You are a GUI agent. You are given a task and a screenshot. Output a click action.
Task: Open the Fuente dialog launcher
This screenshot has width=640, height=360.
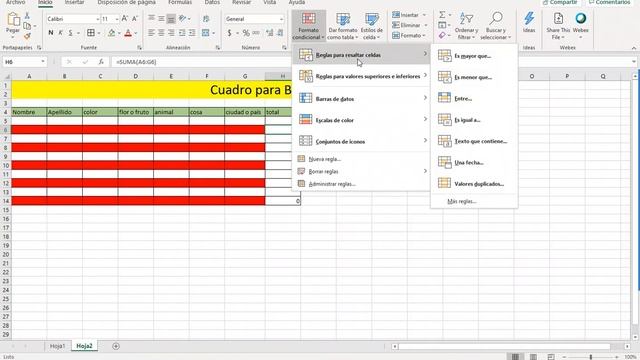(139, 48)
